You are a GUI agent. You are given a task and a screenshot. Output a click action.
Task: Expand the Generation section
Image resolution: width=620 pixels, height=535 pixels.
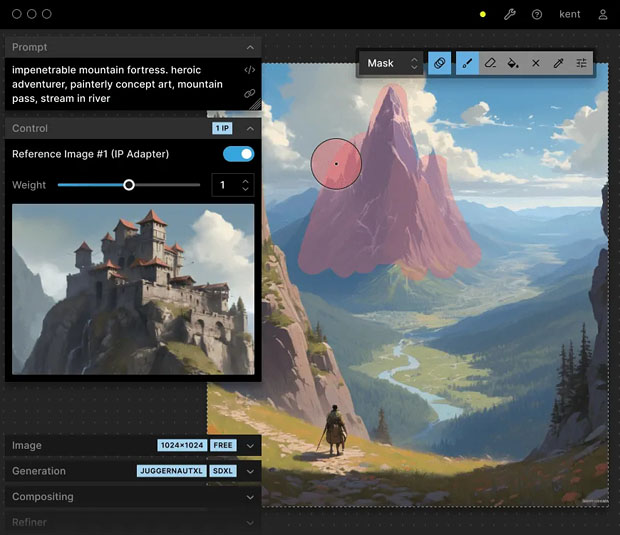click(250, 471)
